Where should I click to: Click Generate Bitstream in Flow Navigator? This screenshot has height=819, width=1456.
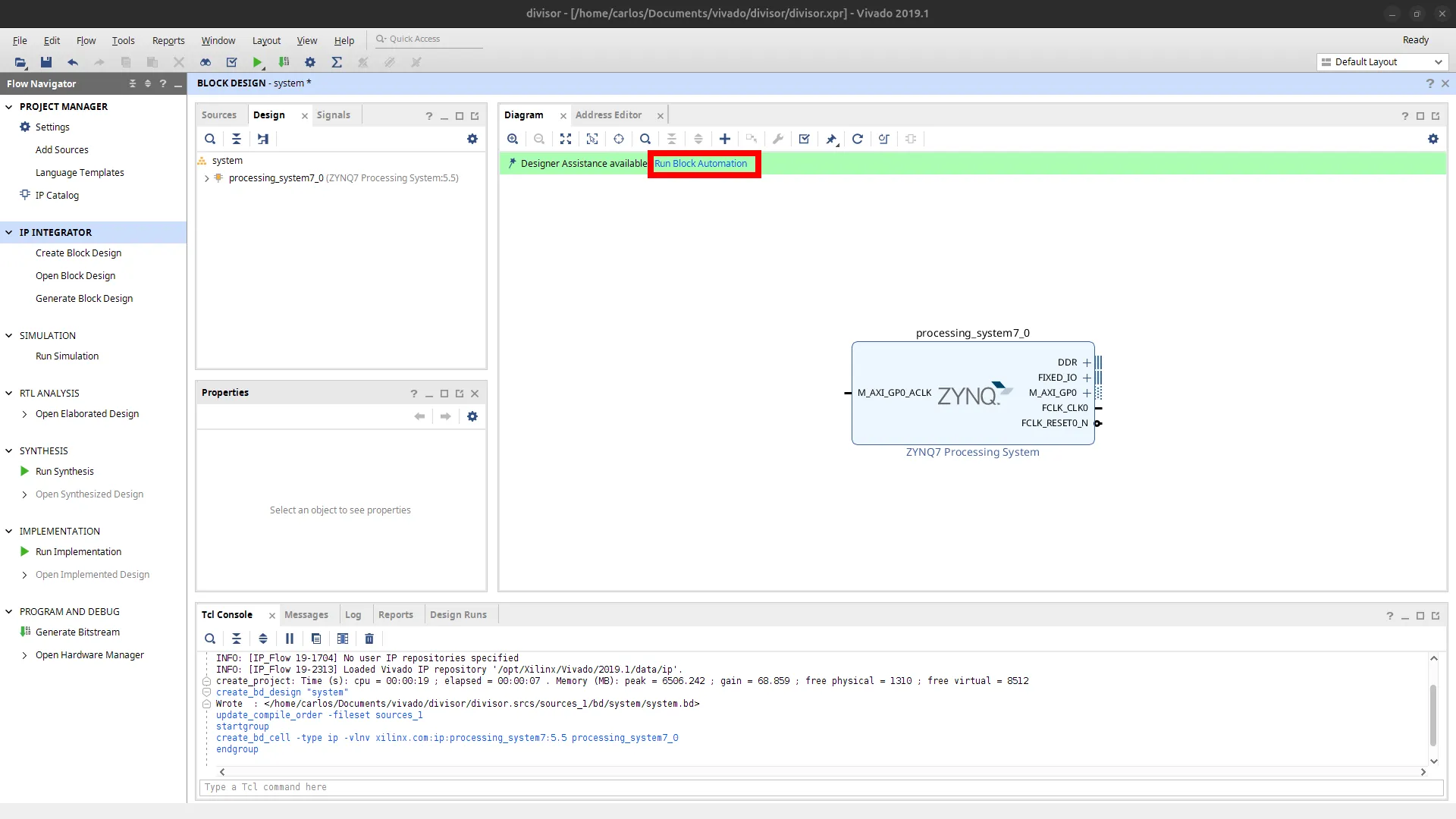[x=77, y=632]
